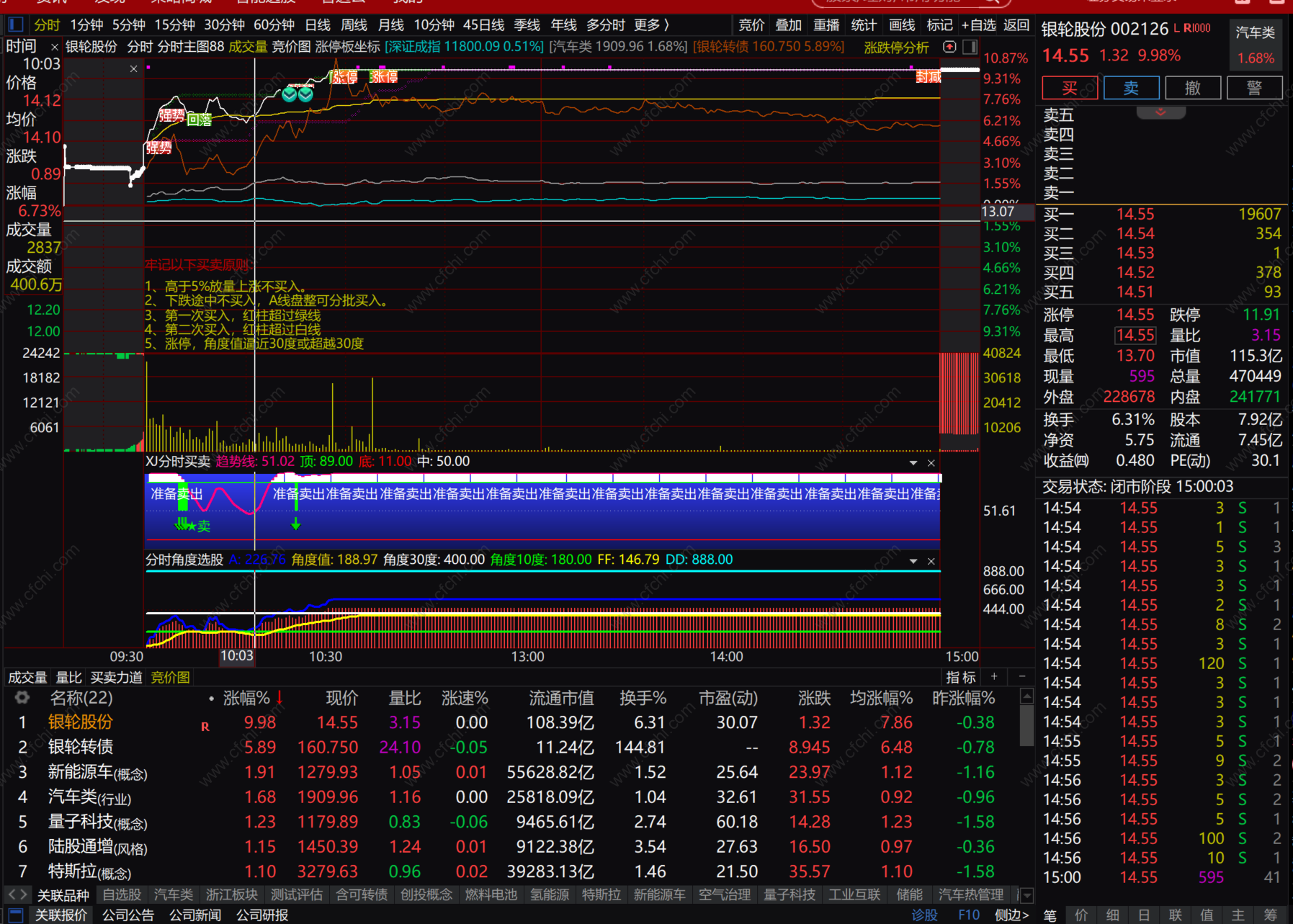This screenshot has height=924, width=1293.
Task: Click the red expand chevron under 卖 button
Action: click(x=1160, y=112)
